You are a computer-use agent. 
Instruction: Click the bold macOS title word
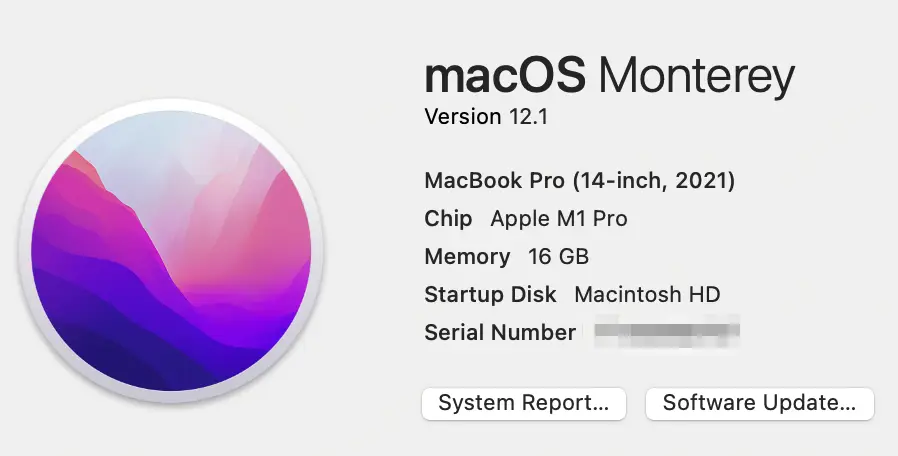505,75
